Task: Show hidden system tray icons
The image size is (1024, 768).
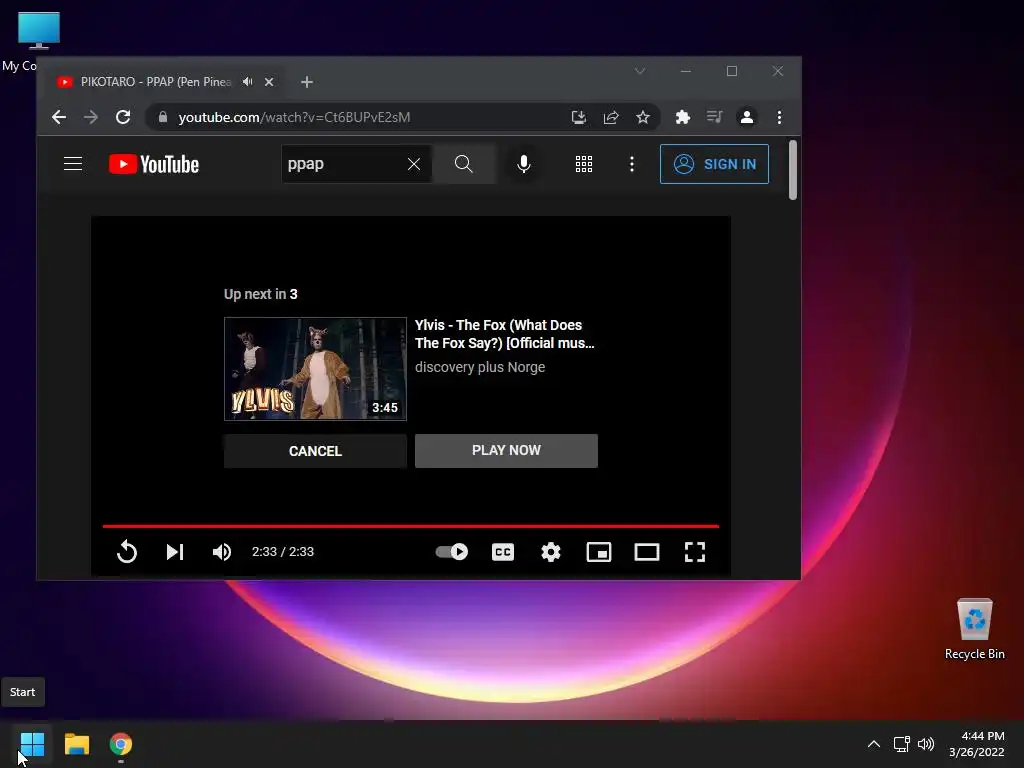Action: 873,744
